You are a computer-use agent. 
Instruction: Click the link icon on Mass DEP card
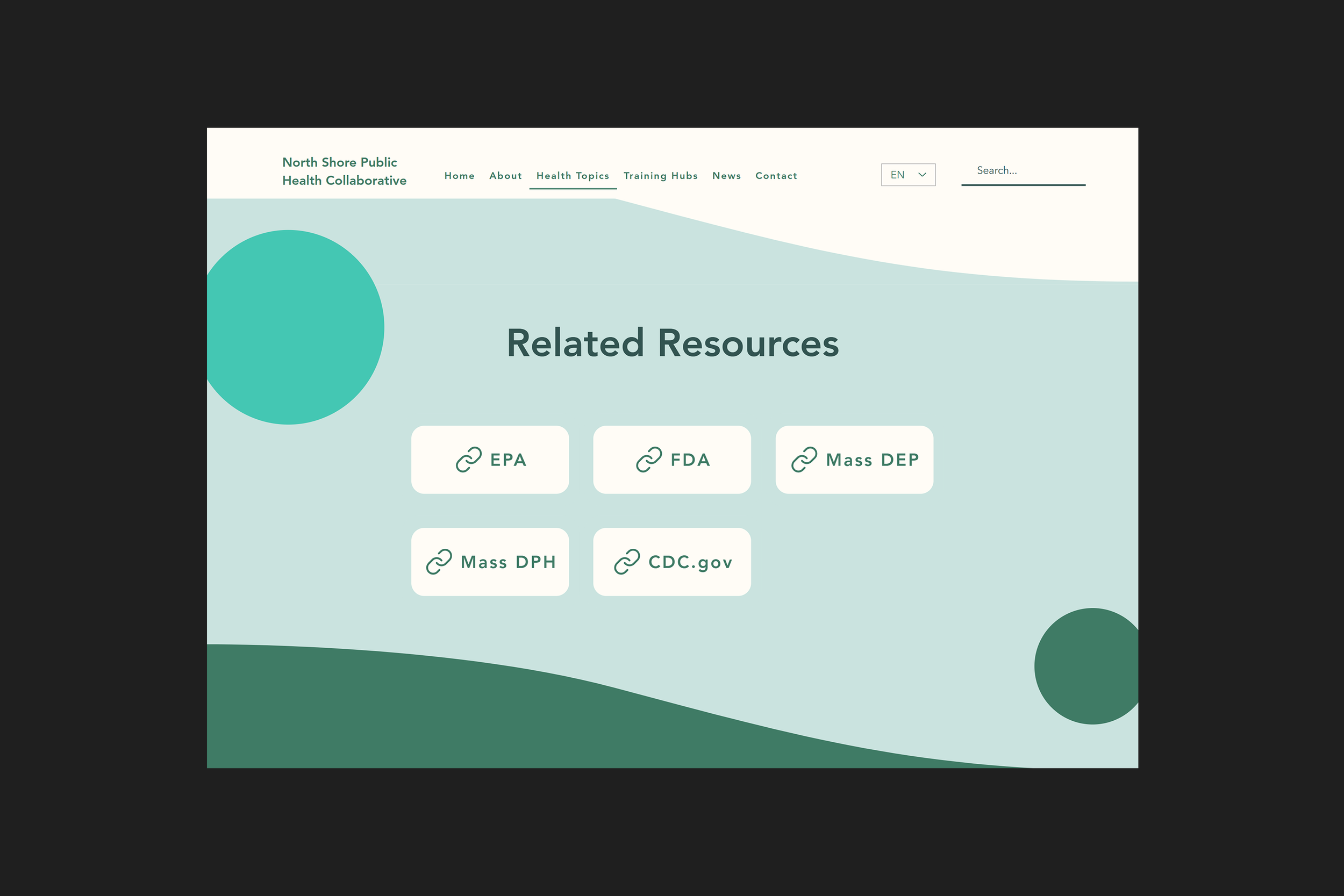804,460
